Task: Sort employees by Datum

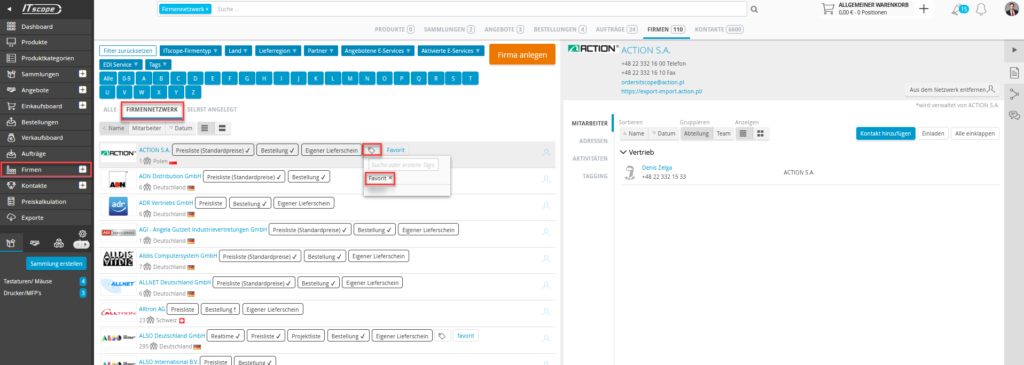Action: click(664, 133)
